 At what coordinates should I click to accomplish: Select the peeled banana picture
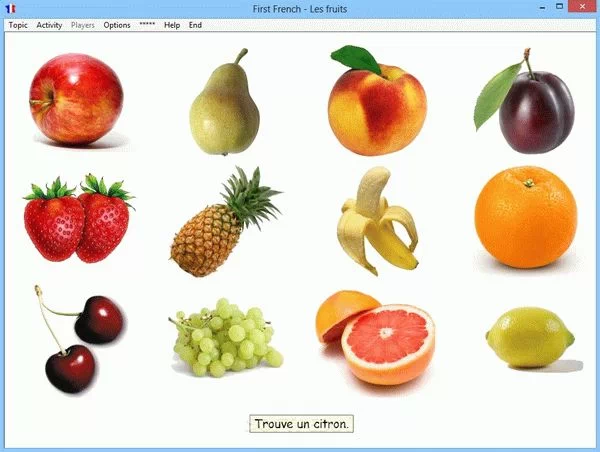pyautogui.click(x=377, y=220)
